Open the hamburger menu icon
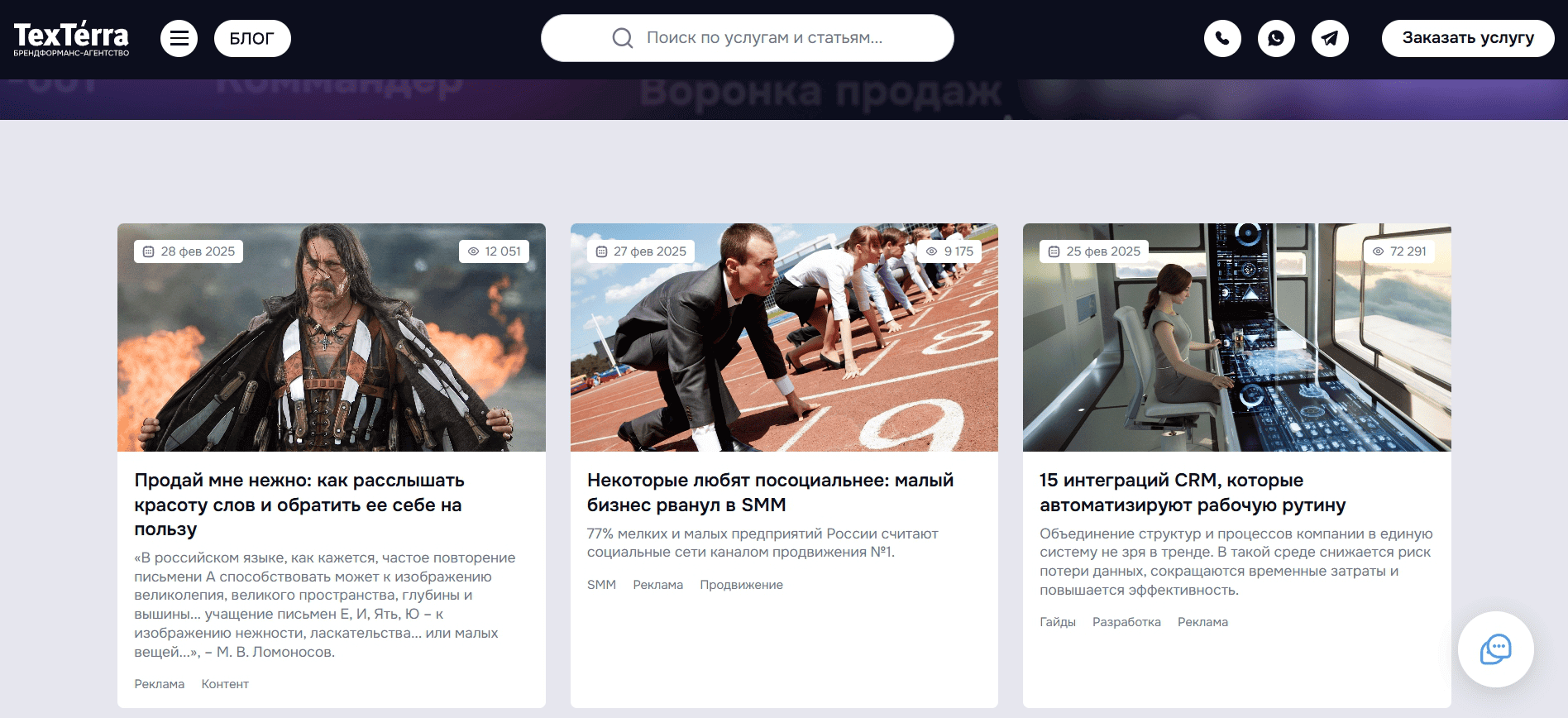Screen dimensions: 1568x718 [179, 38]
